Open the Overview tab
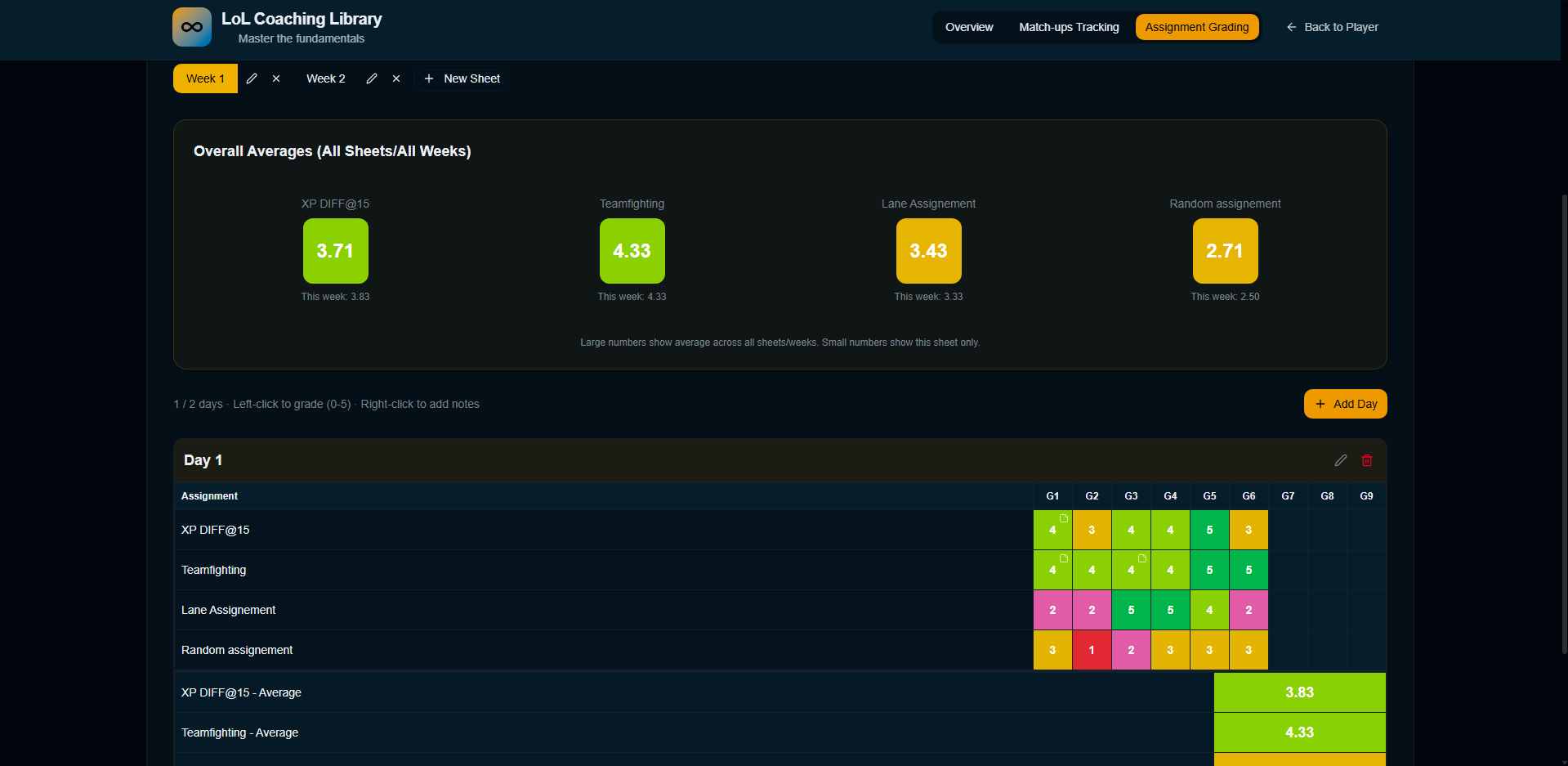Viewport: 1568px width, 766px height. (x=969, y=27)
